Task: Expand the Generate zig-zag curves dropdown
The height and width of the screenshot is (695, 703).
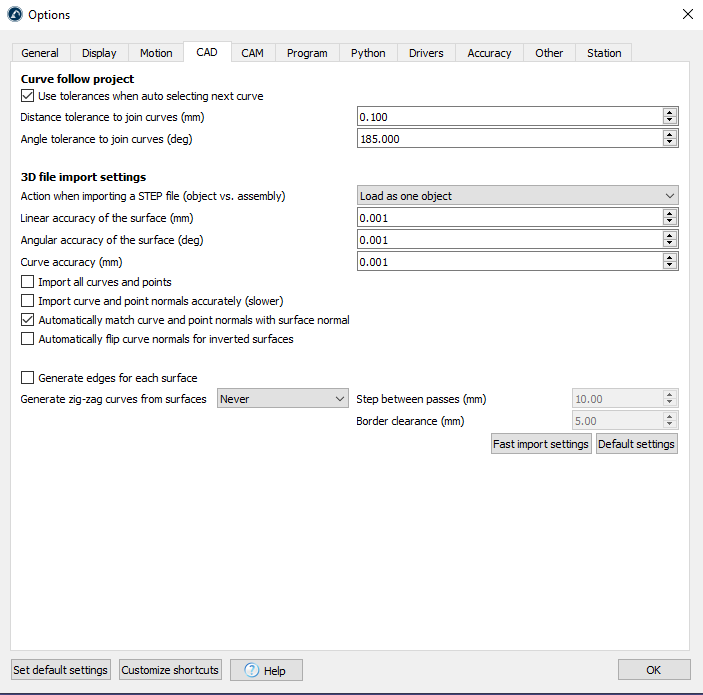Action: (x=282, y=399)
